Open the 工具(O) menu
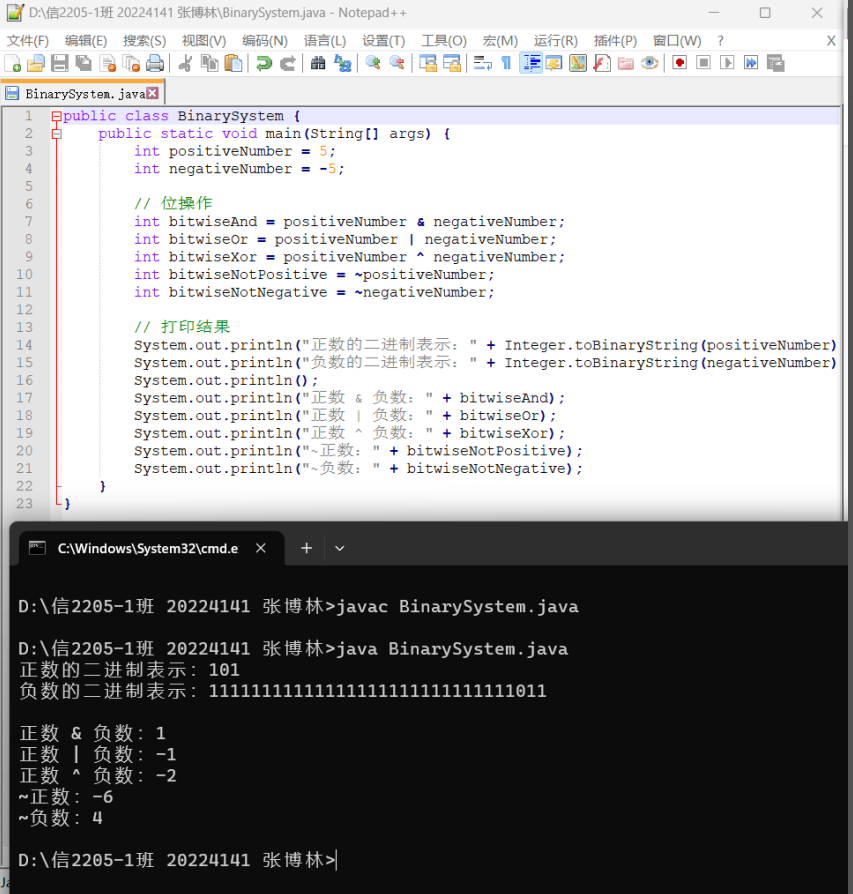The image size is (853, 894). (x=444, y=41)
